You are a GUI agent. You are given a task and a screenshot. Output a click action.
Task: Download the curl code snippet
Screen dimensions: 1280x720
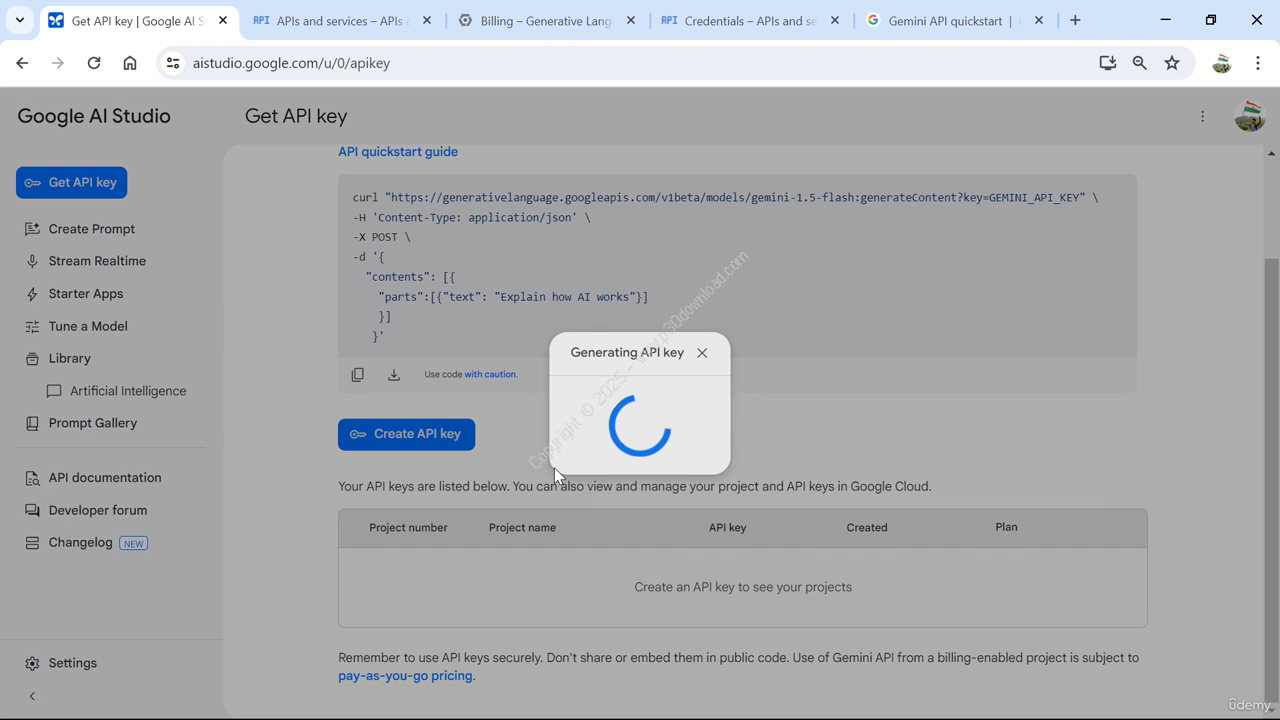[x=394, y=375]
